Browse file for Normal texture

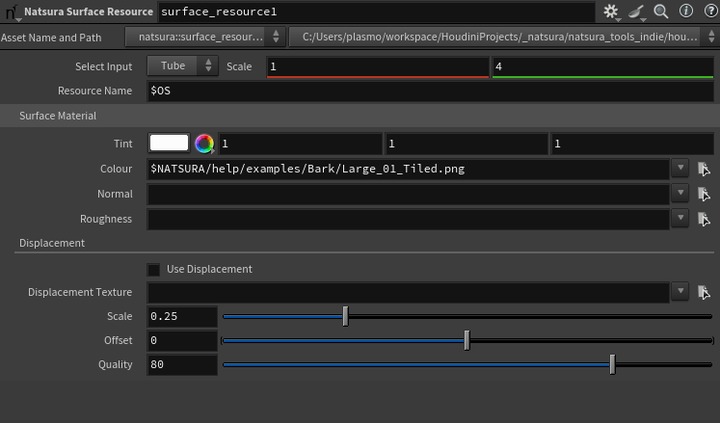click(x=704, y=194)
